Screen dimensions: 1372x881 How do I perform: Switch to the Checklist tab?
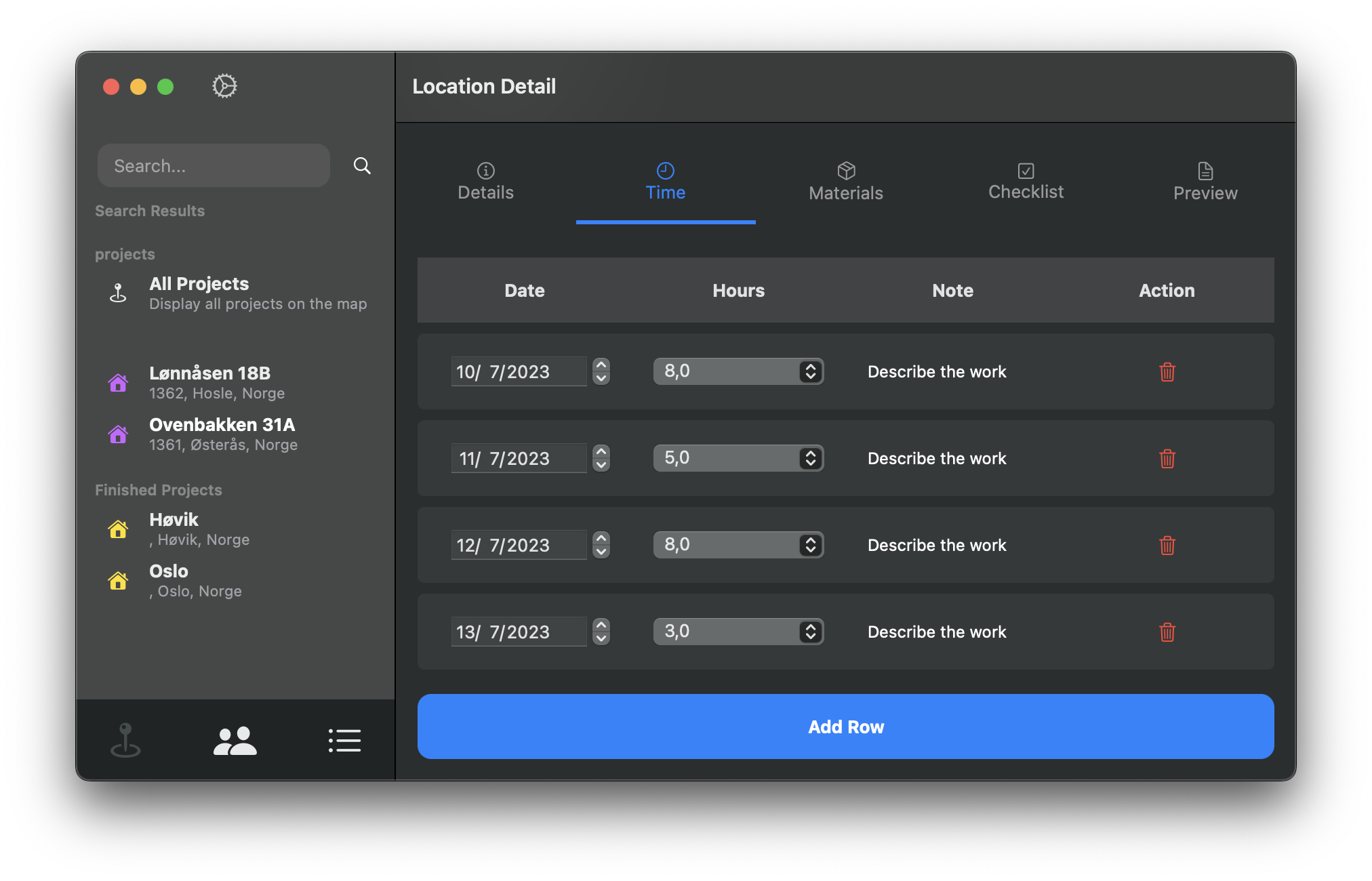pos(1026,182)
